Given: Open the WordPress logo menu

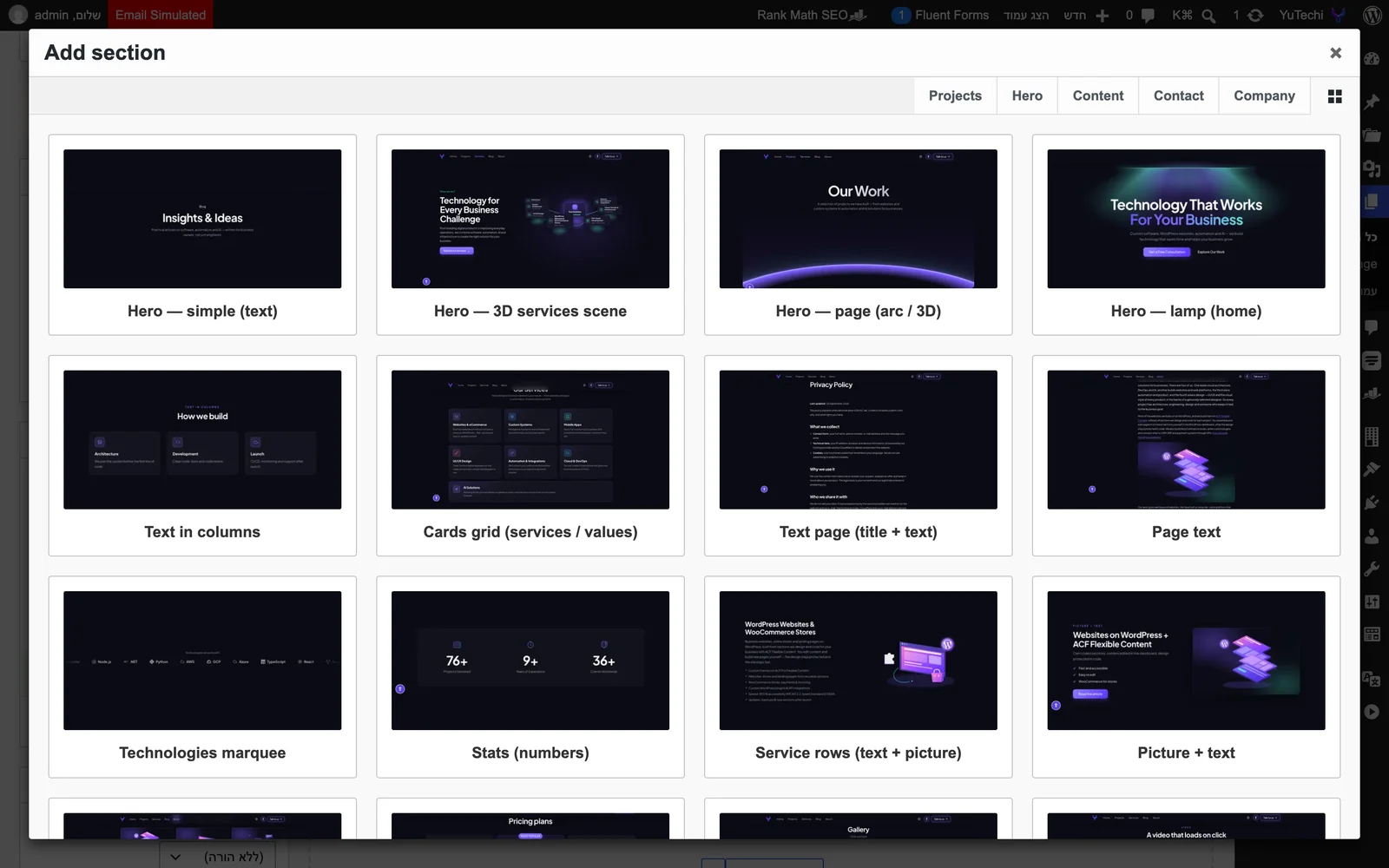Looking at the screenshot, I should click(x=1373, y=15).
